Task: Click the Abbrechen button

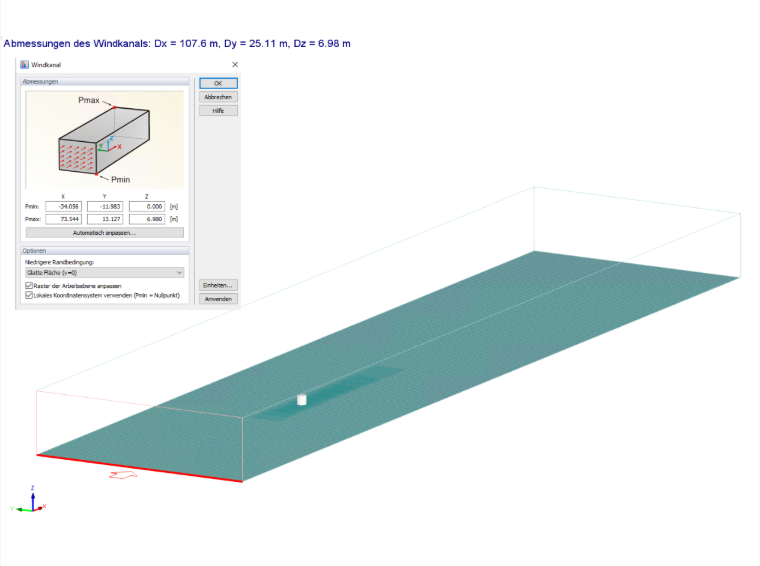Action: click(x=218, y=97)
